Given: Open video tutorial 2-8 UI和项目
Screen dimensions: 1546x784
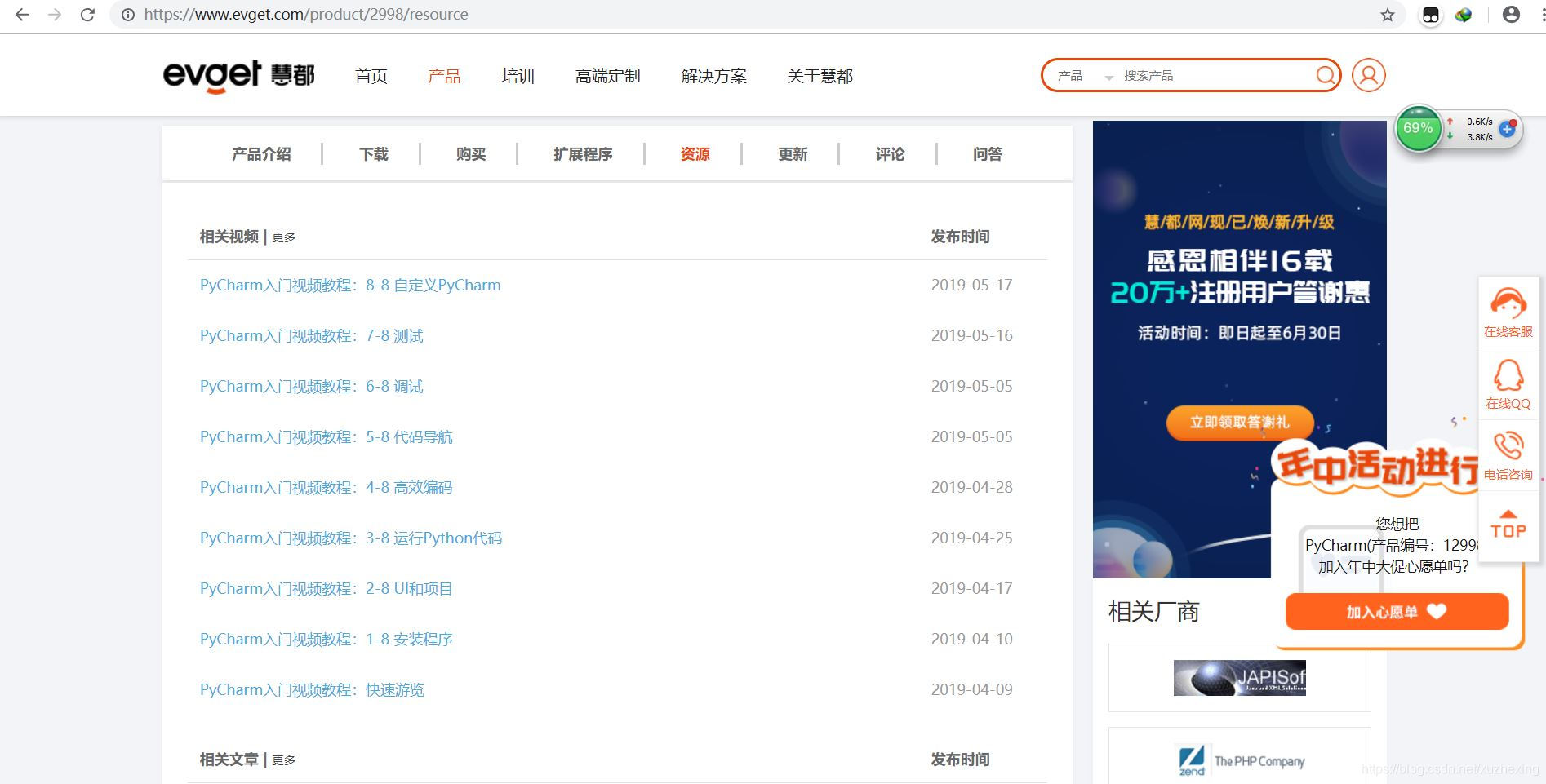Looking at the screenshot, I should [327, 588].
